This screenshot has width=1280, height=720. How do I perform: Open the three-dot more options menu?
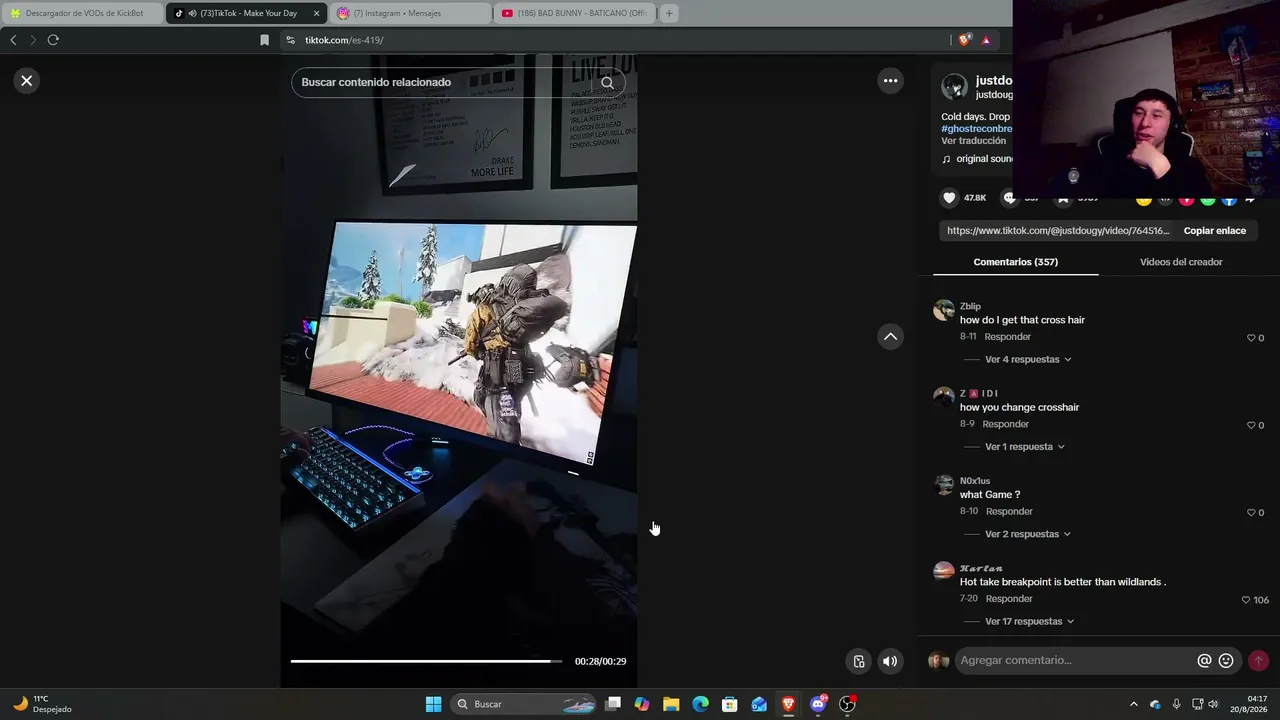(890, 81)
